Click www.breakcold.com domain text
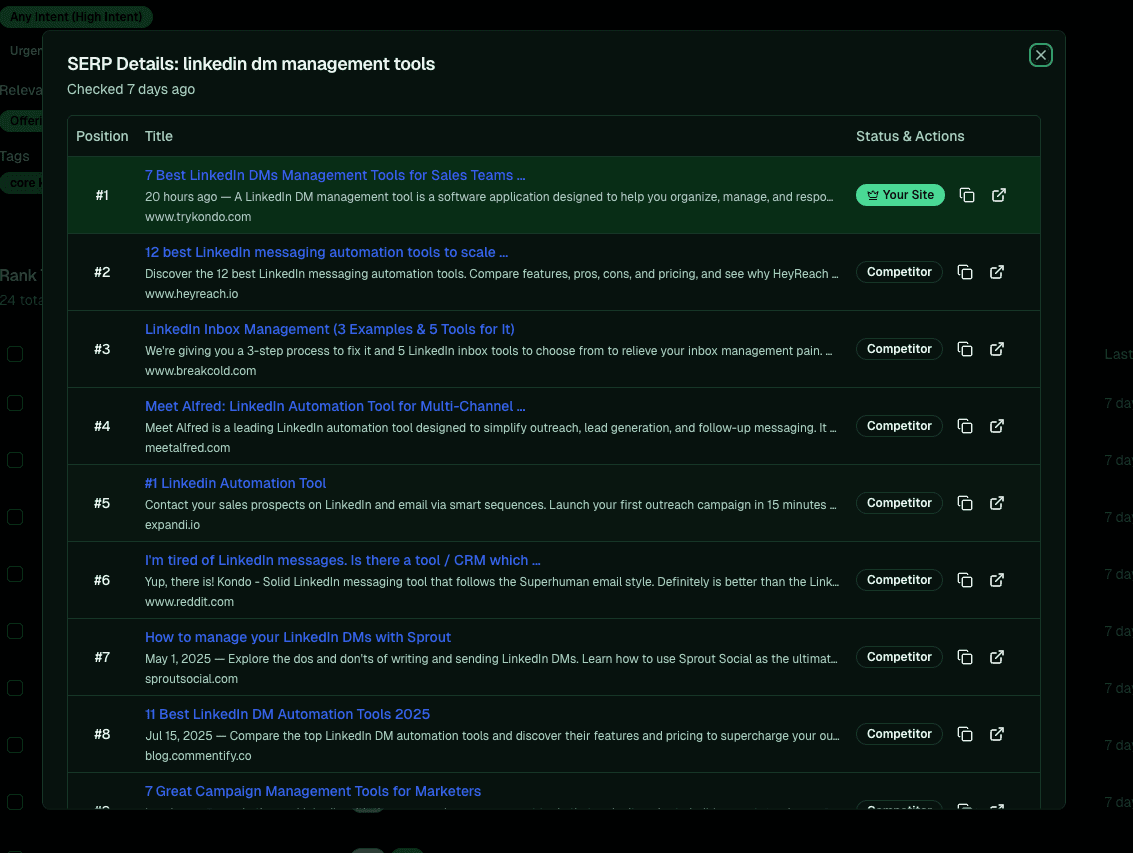Viewport: 1133px width, 853px height. 200,371
